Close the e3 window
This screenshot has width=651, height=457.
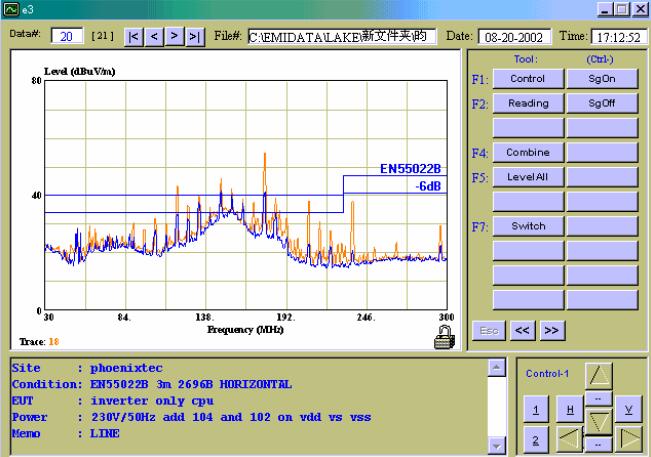pos(640,9)
